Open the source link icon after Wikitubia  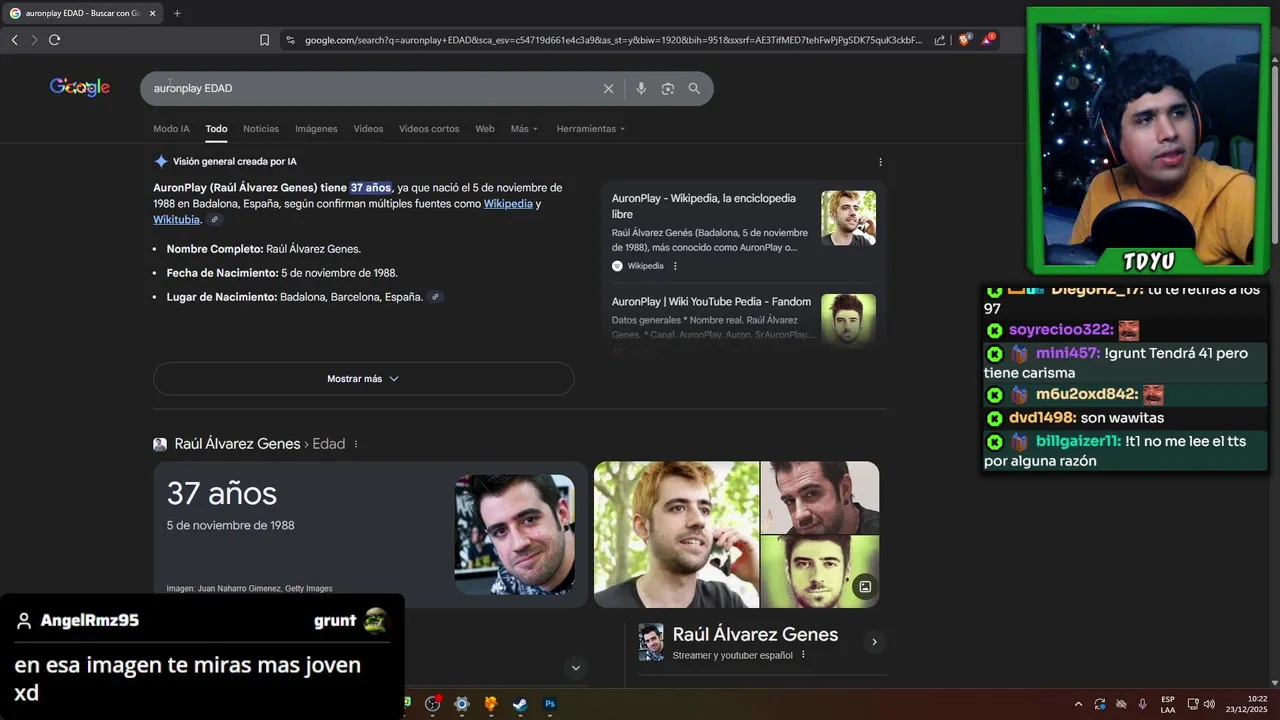tap(214, 220)
